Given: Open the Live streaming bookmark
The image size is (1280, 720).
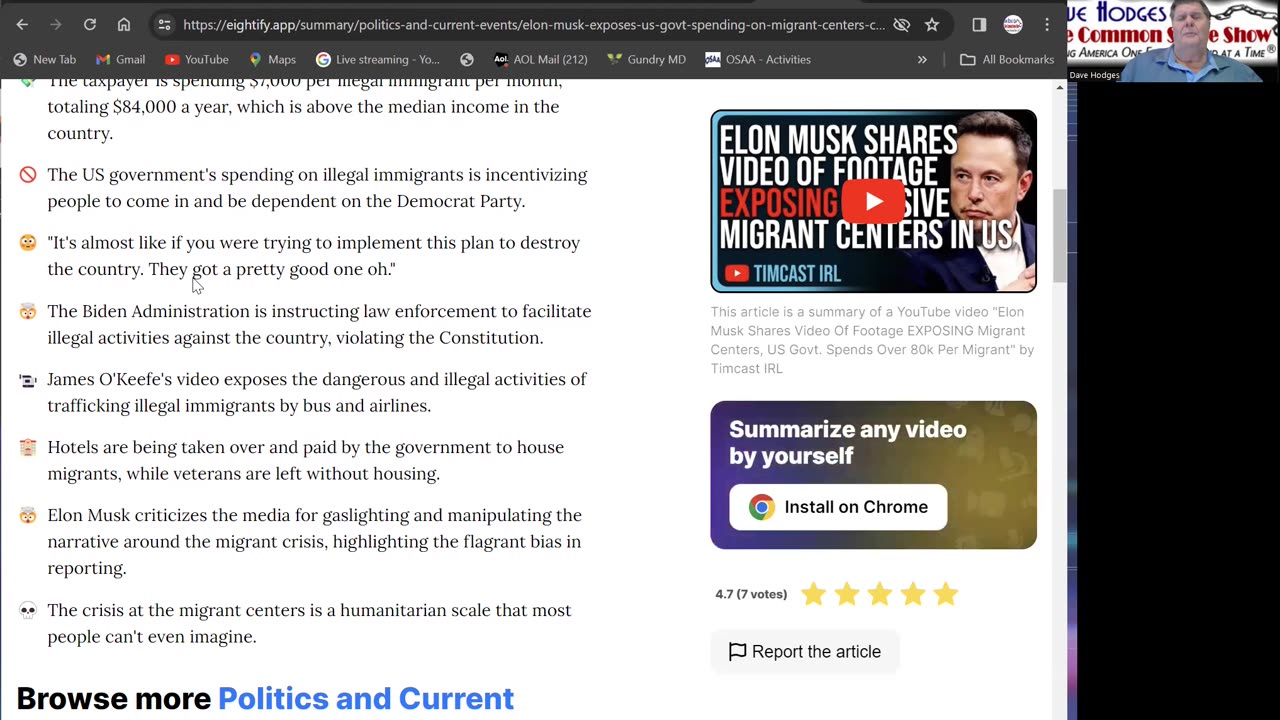Looking at the screenshot, I should 377,59.
